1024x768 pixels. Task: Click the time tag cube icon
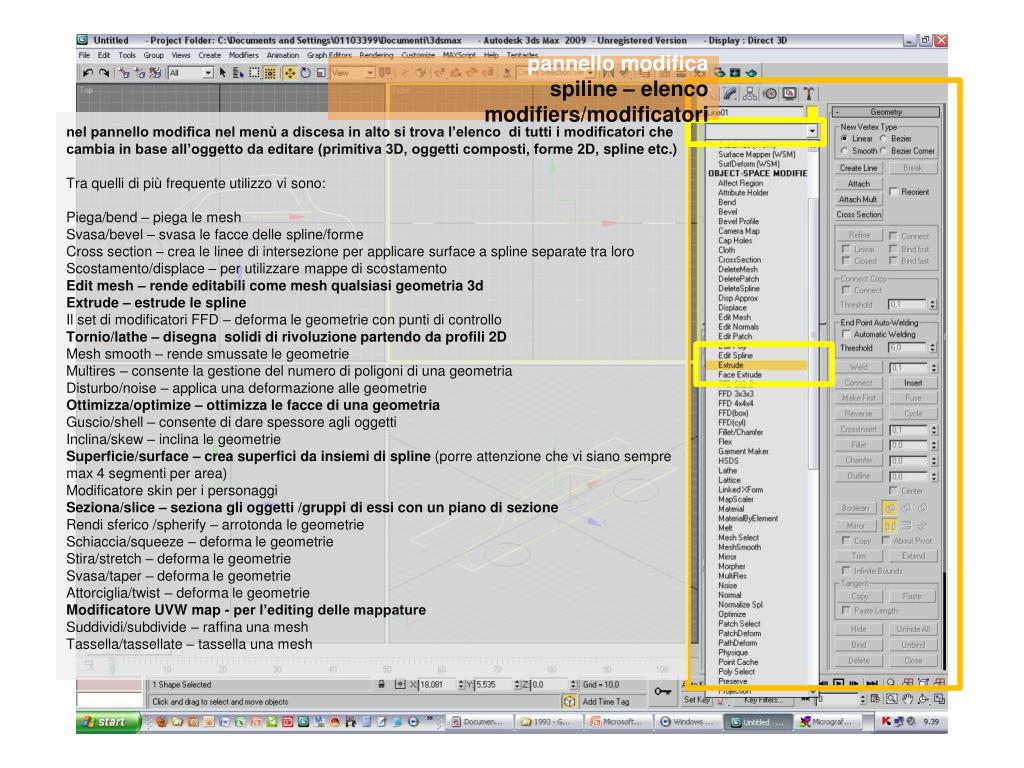tap(569, 701)
